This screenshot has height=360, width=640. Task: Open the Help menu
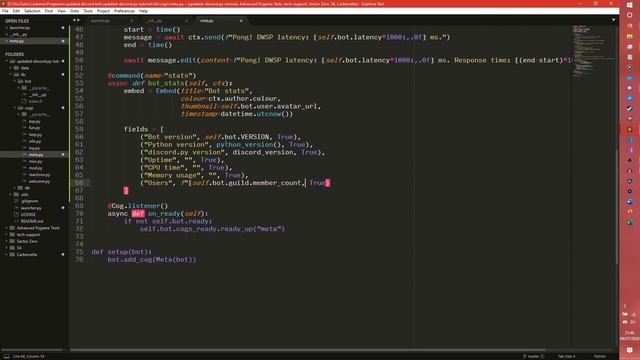(143, 11)
